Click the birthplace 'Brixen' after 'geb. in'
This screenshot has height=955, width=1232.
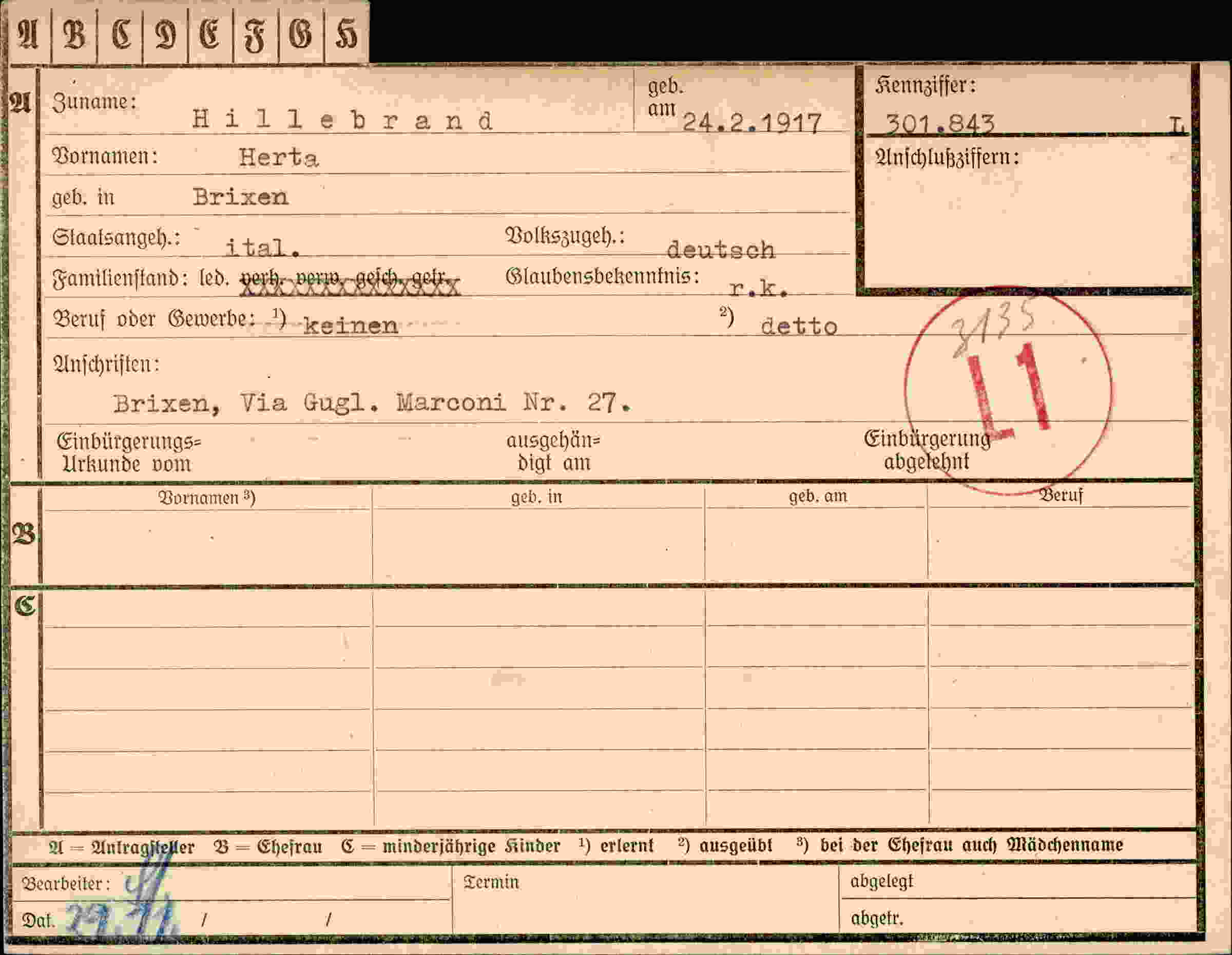(x=241, y=197)
